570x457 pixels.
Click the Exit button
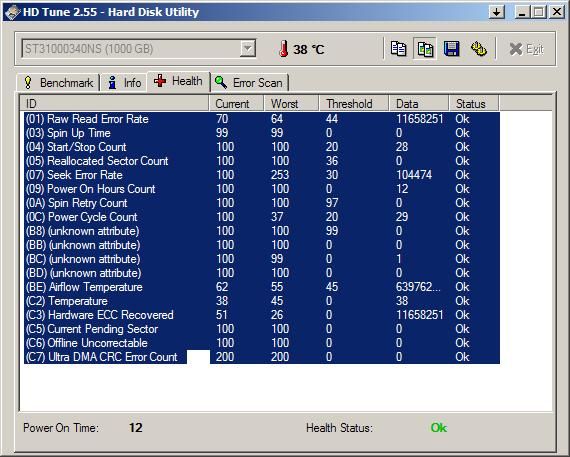(x=527, y=49)
